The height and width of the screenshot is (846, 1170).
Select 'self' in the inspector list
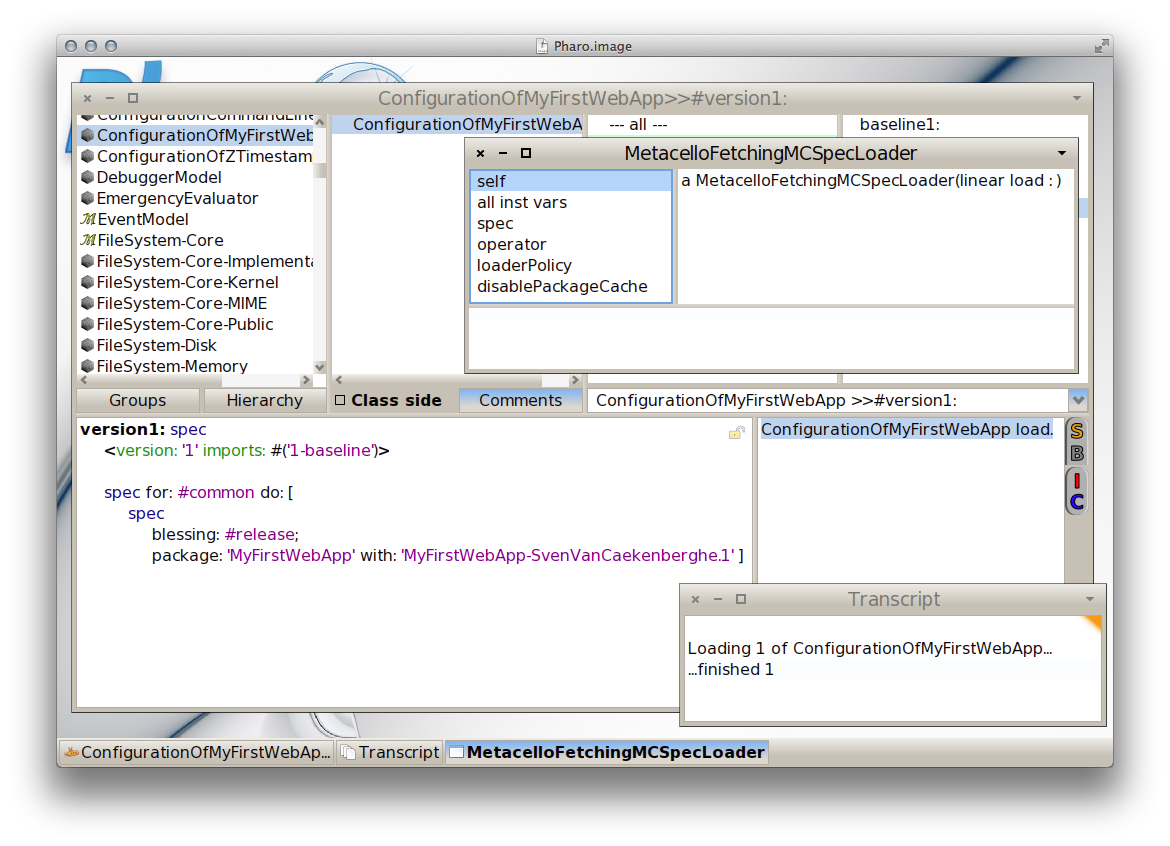click(x=571, y=181)
